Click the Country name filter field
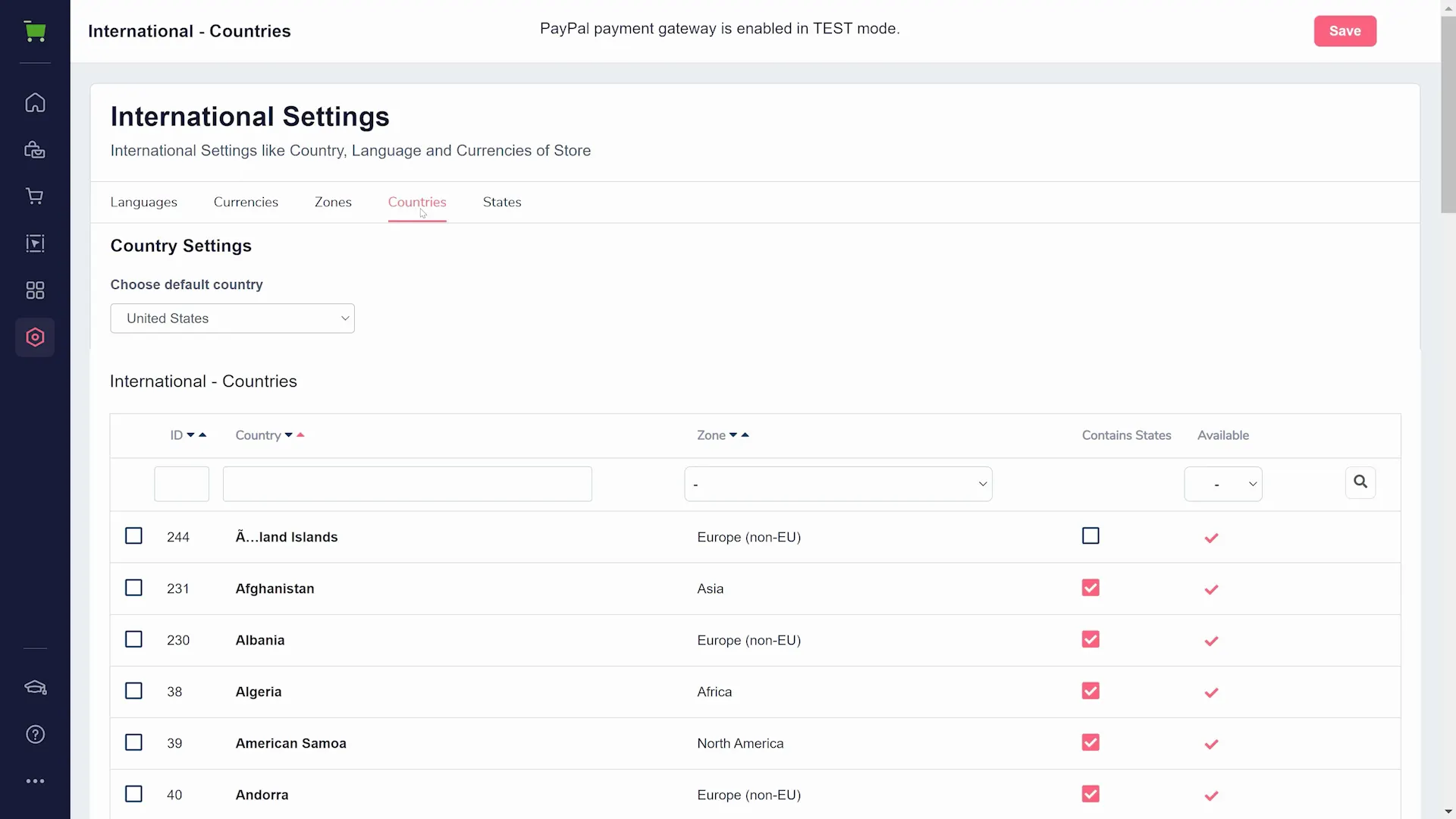The image size is (1456, 819). (407, 484)
